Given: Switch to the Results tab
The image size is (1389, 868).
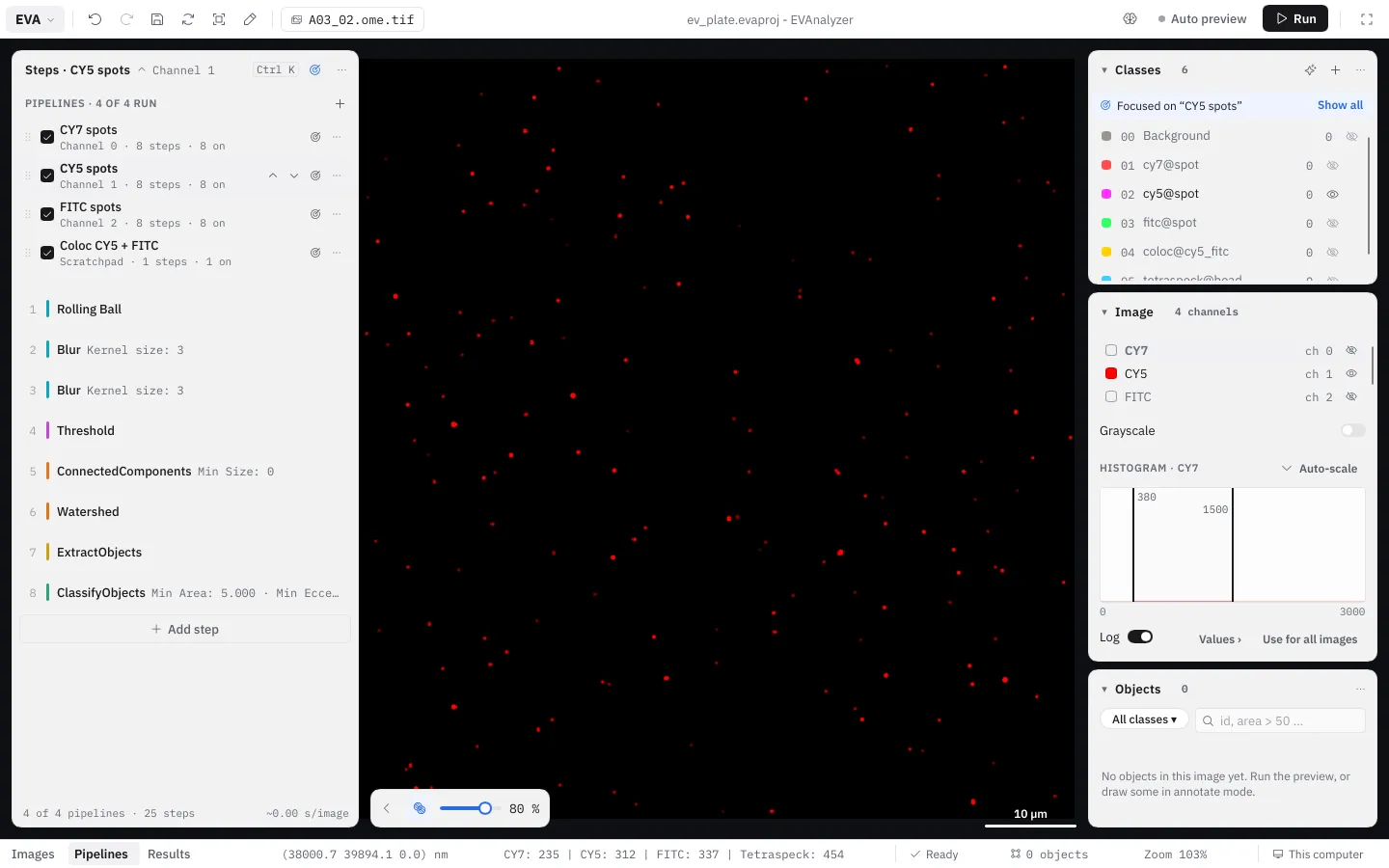Looking at the screenshot, I should [169, 854].
